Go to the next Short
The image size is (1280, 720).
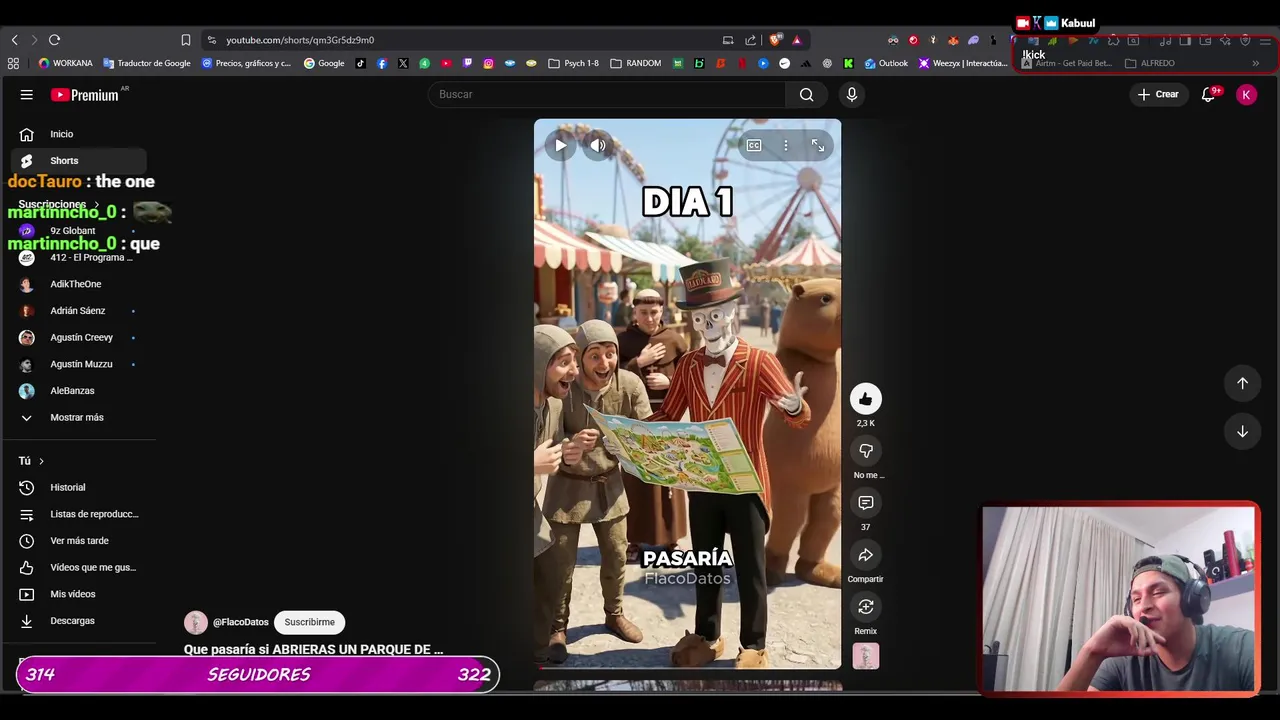(1242, 431)
